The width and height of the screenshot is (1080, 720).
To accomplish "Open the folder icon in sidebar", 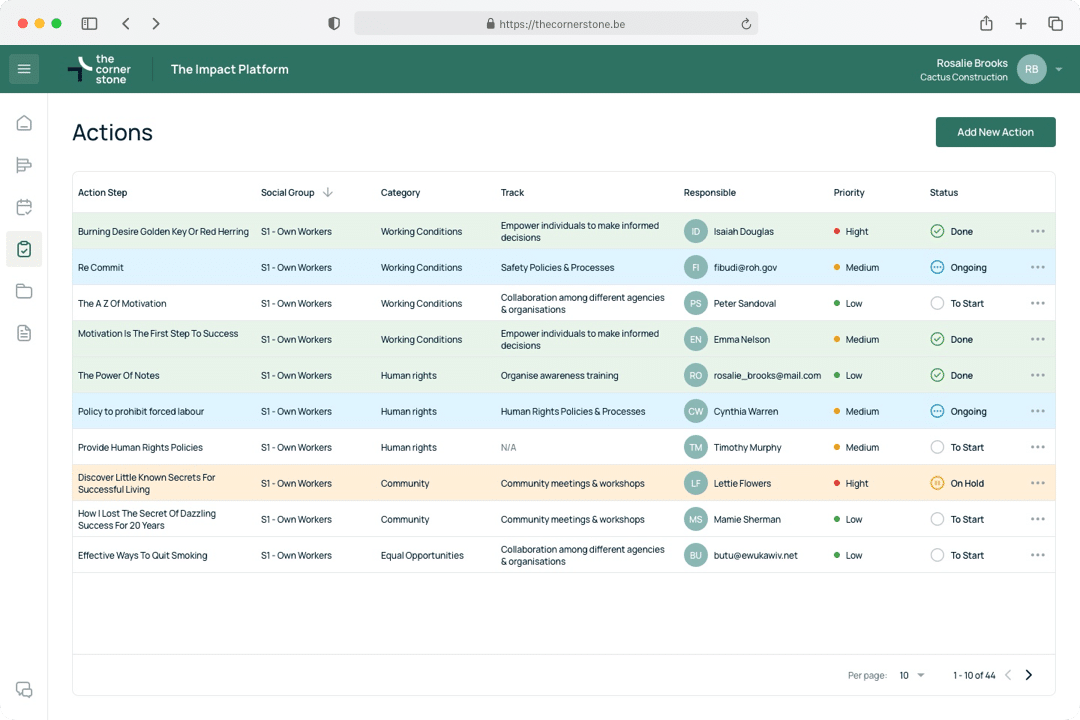I will [x=24, y=291].
